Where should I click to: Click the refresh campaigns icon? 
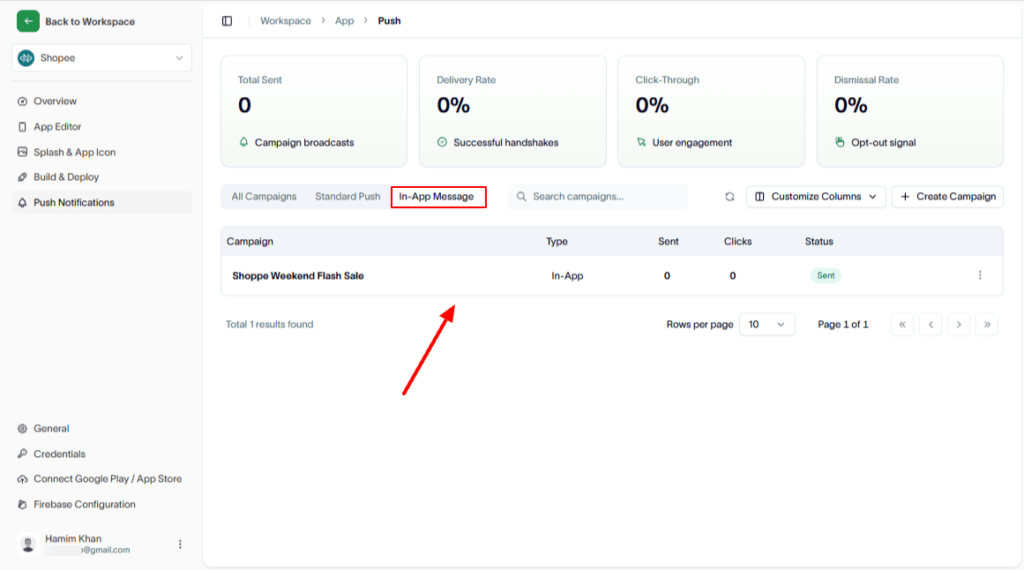coord(729,197)
